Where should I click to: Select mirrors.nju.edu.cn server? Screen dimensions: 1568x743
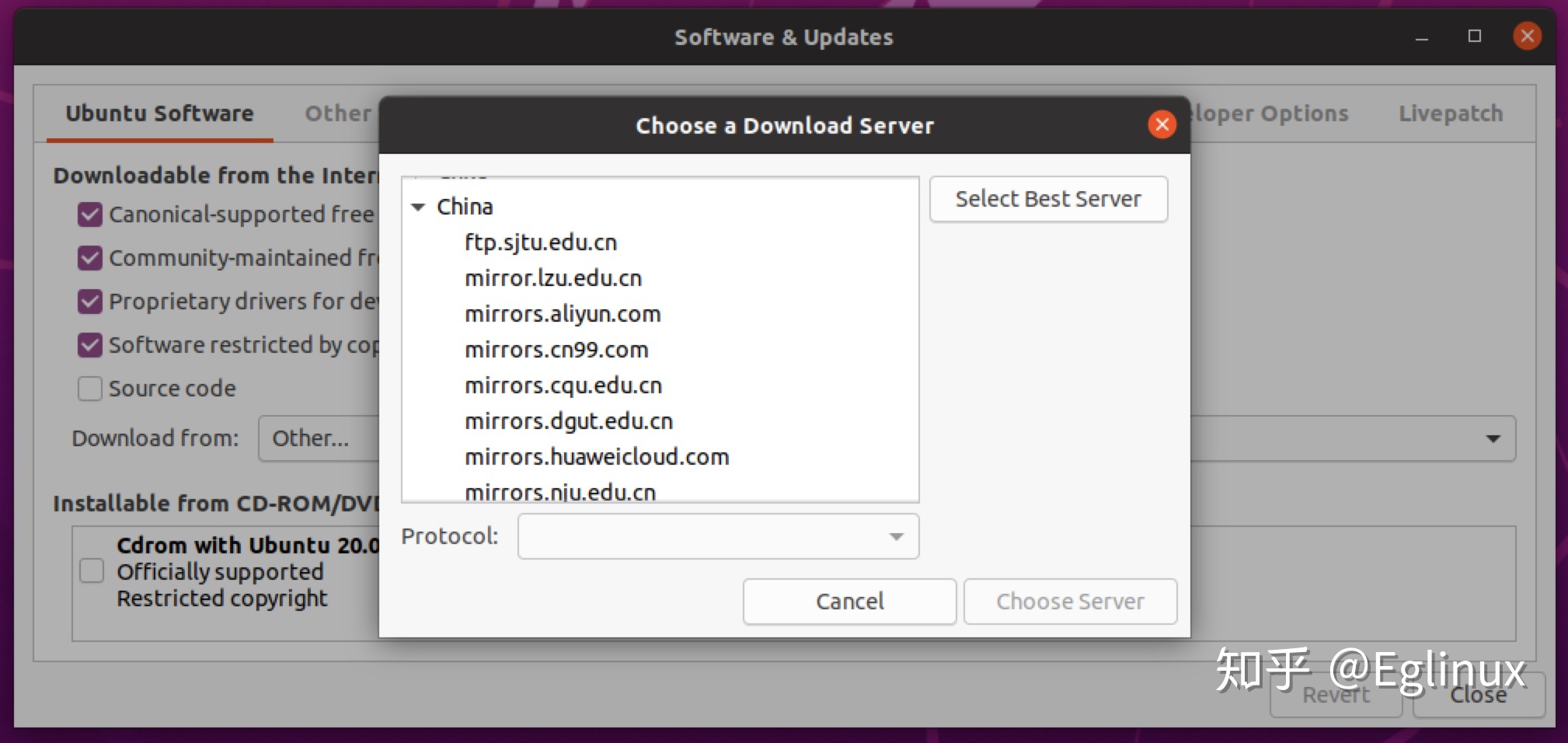pyautogui.click(x=560, y=491)
